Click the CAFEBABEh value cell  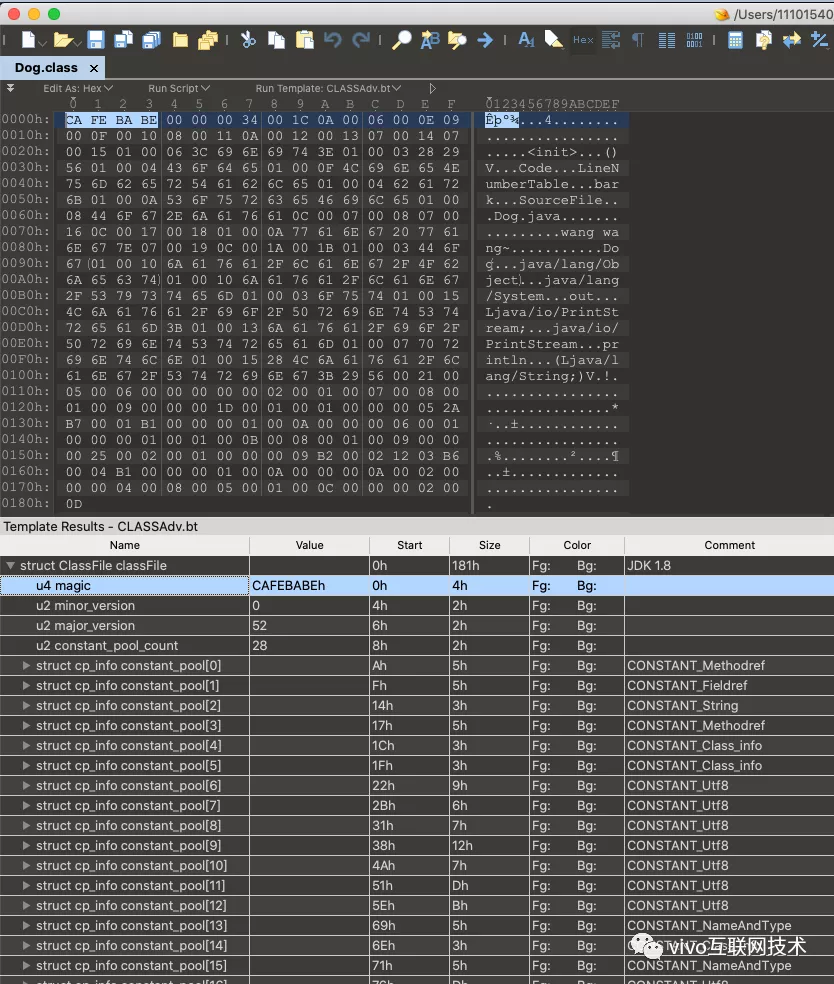[x=309, y=586]
